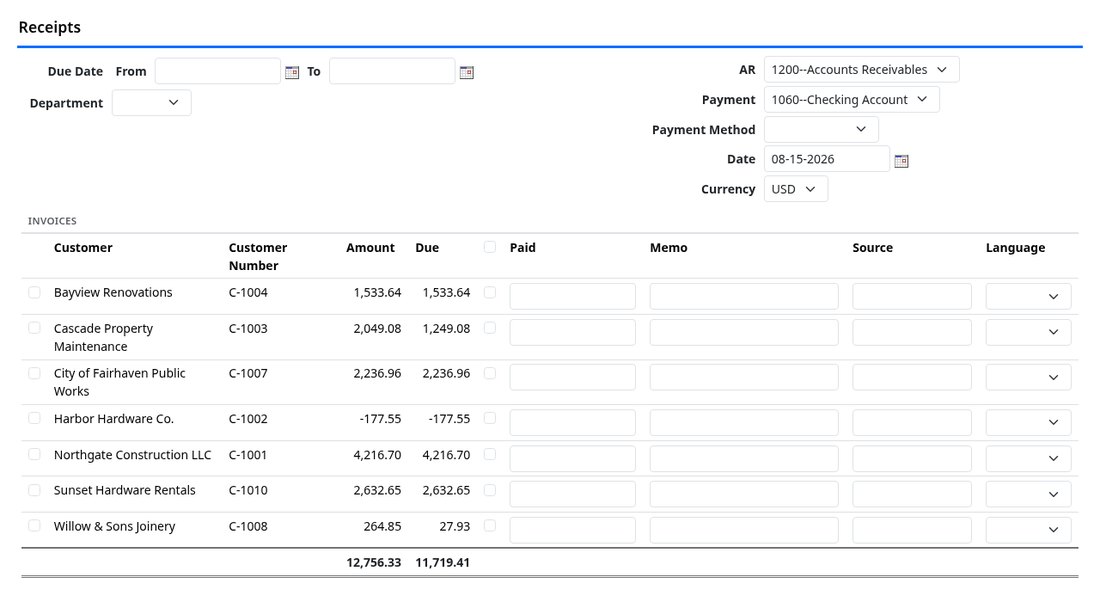1100x602 pixels.
Task: Open Language dropdown for Willow & Sons Joinery
Action: (x=1028, y=530)
